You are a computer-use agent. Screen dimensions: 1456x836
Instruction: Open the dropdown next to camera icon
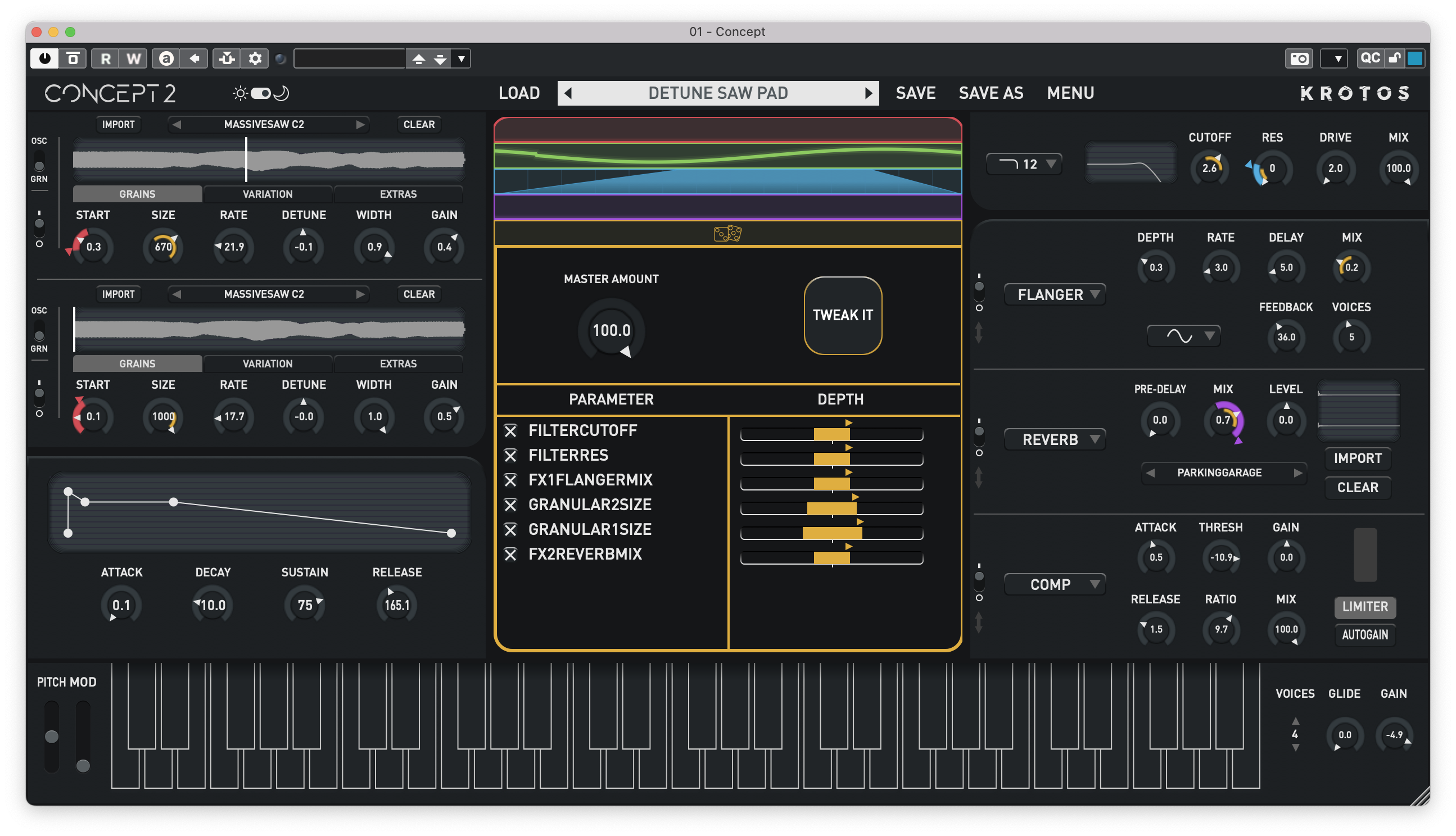1333,58
